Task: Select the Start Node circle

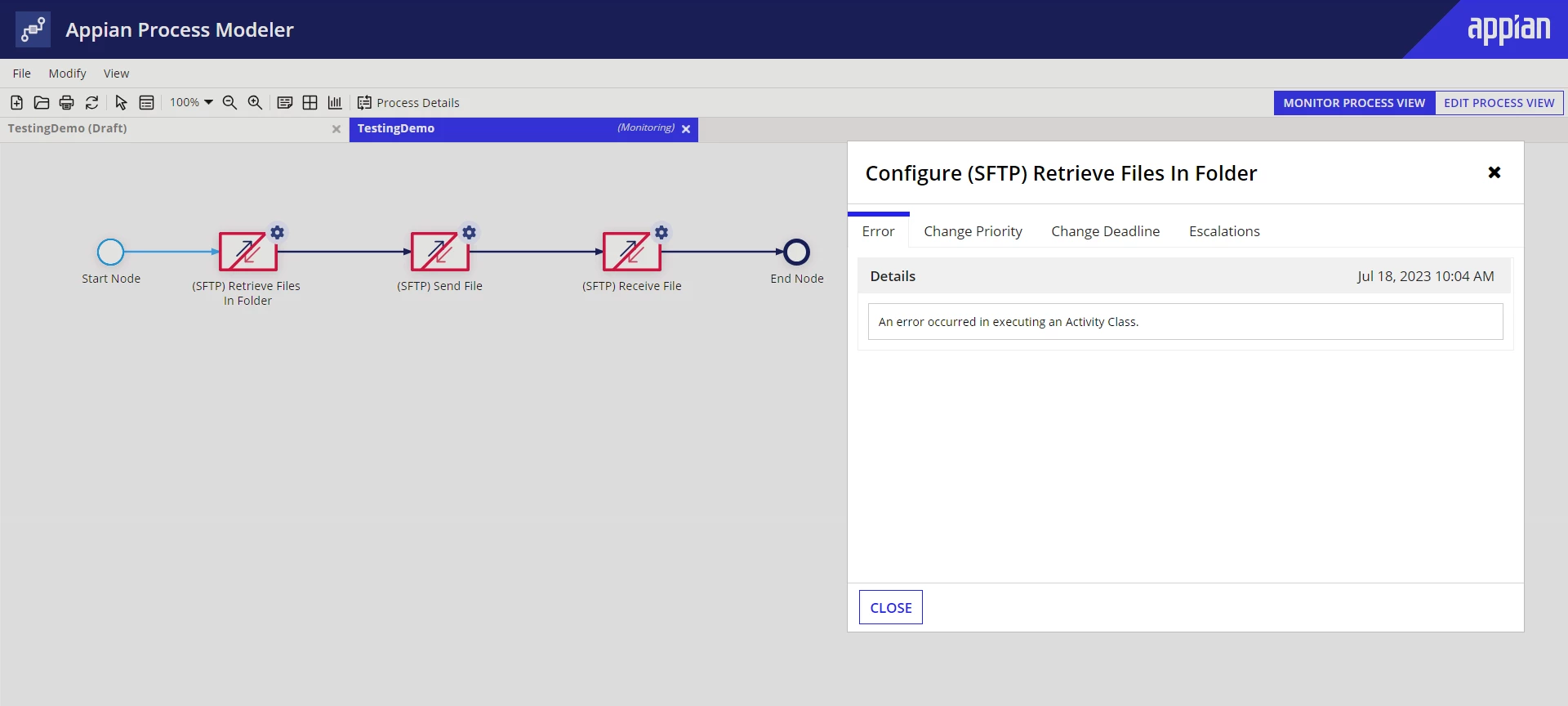Action: 110,252
